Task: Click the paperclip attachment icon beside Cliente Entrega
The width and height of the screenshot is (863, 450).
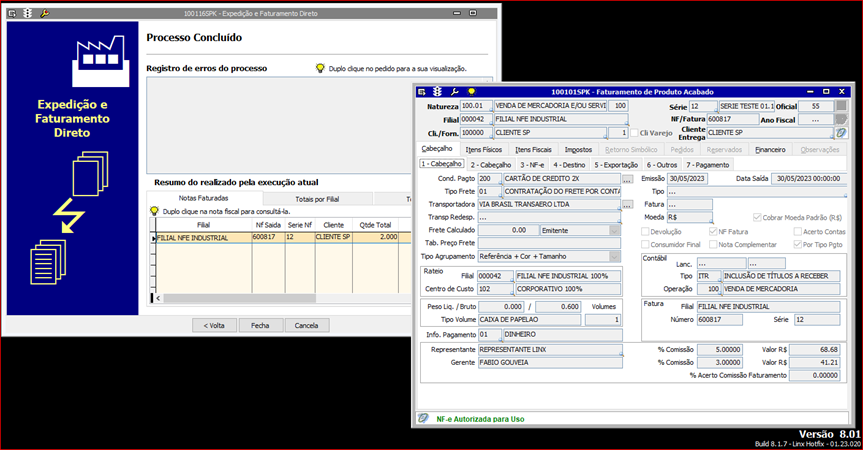Action: (x=841, y=133)
